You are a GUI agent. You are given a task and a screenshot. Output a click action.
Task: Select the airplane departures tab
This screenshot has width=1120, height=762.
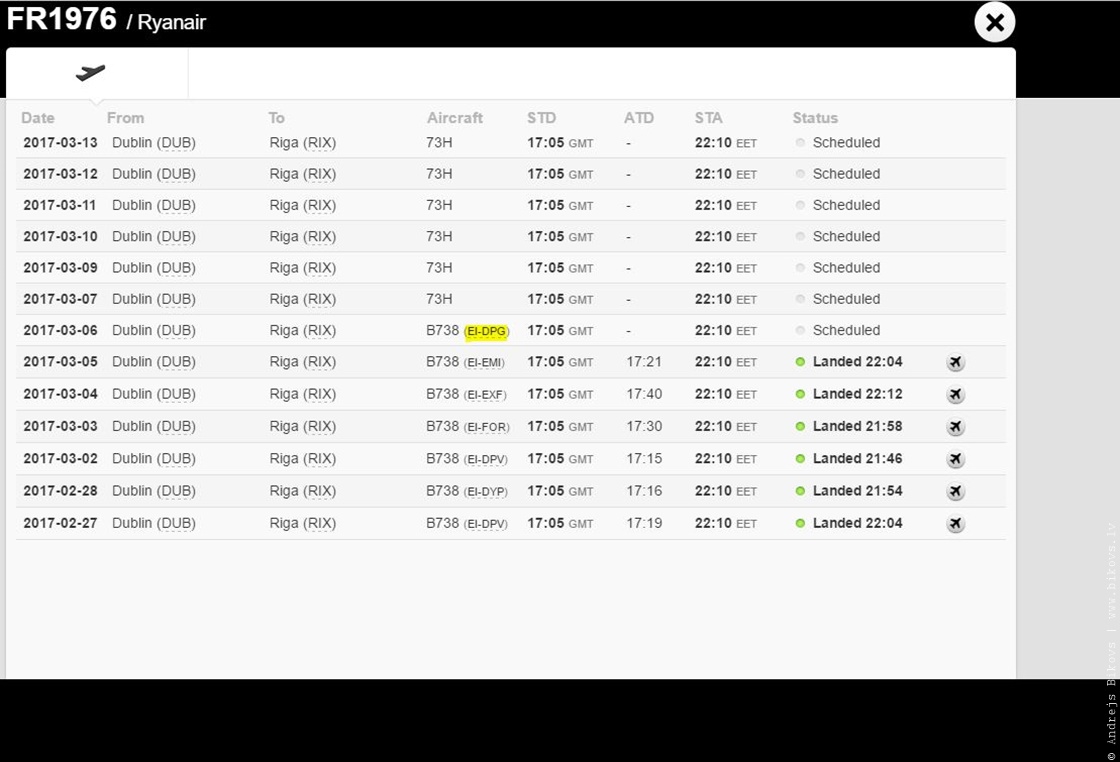click(91, 73)
